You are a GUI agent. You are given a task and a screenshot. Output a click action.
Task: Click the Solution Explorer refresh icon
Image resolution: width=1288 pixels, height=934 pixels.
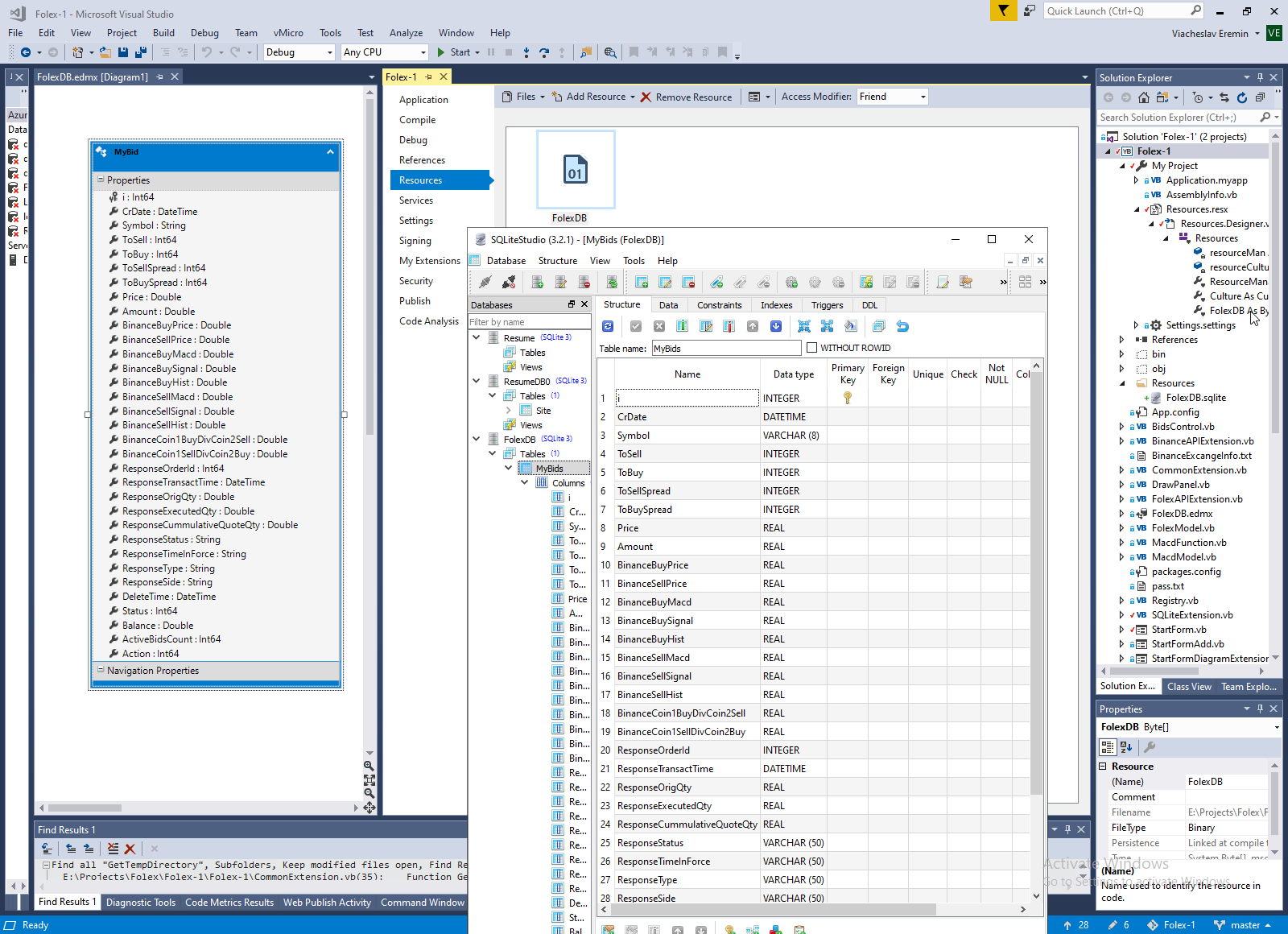click(x=1242, y=97)
